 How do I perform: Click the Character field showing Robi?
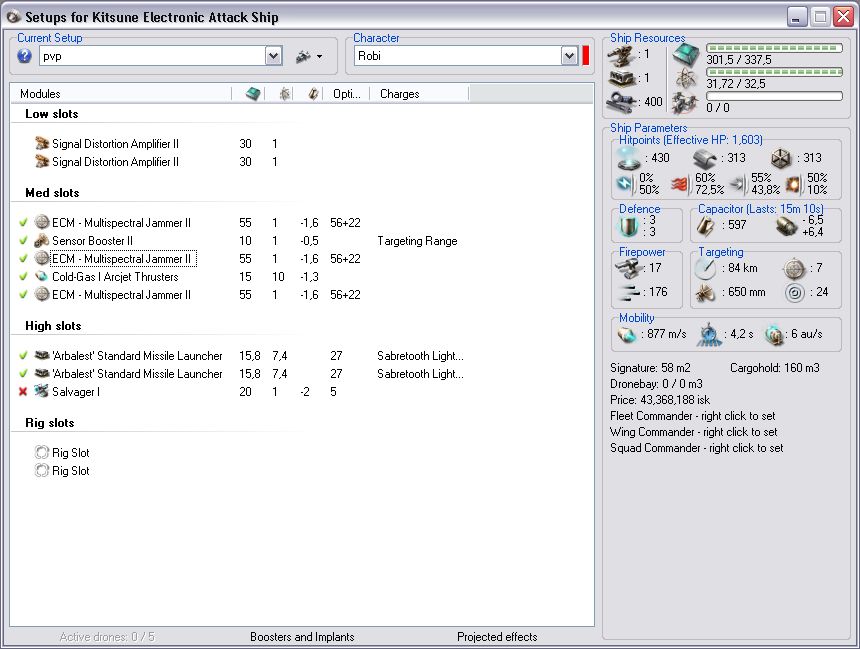(458, 56)
